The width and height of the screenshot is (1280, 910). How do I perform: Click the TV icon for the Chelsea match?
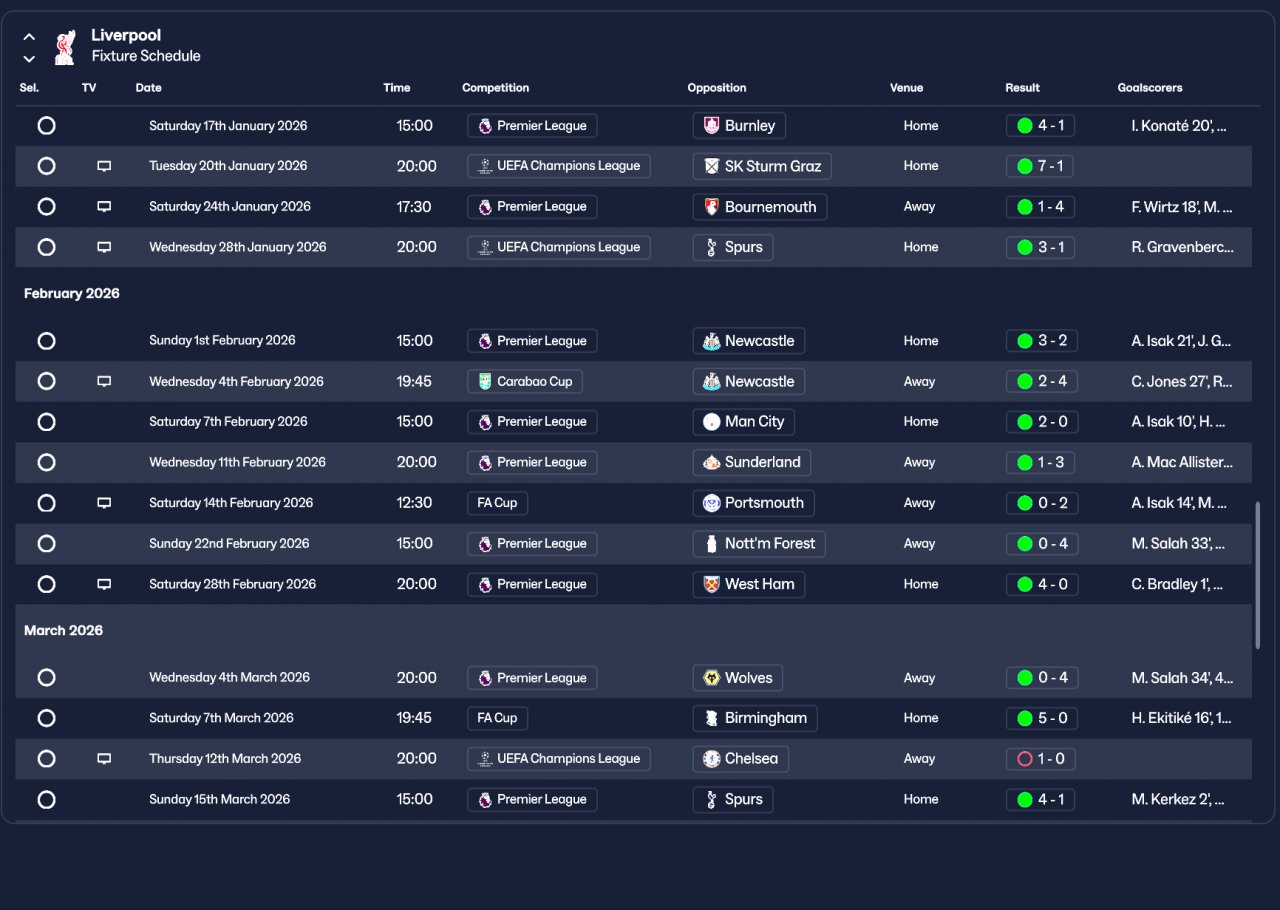click(104, 759)
